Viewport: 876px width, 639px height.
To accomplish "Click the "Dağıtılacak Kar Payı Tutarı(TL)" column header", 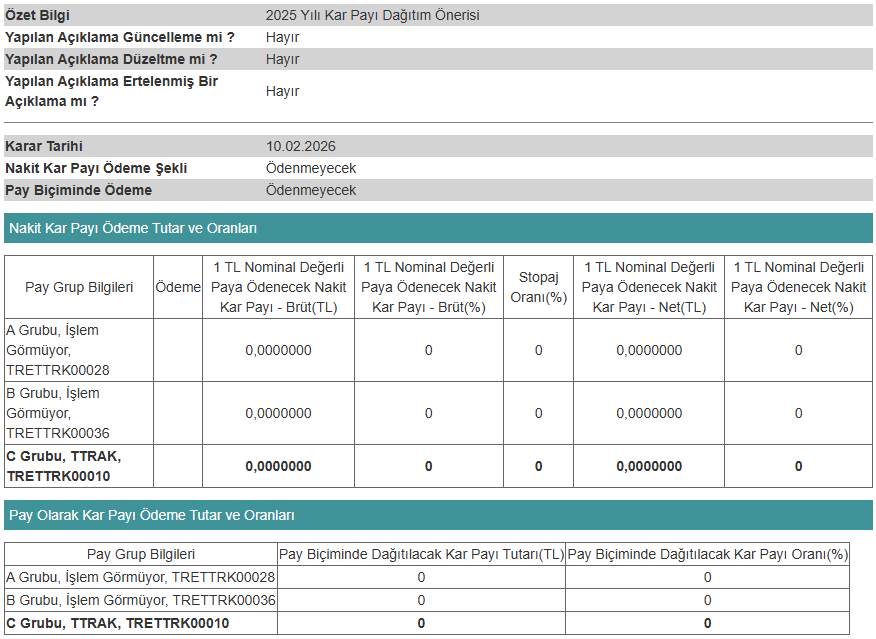I will coord(421,554).
